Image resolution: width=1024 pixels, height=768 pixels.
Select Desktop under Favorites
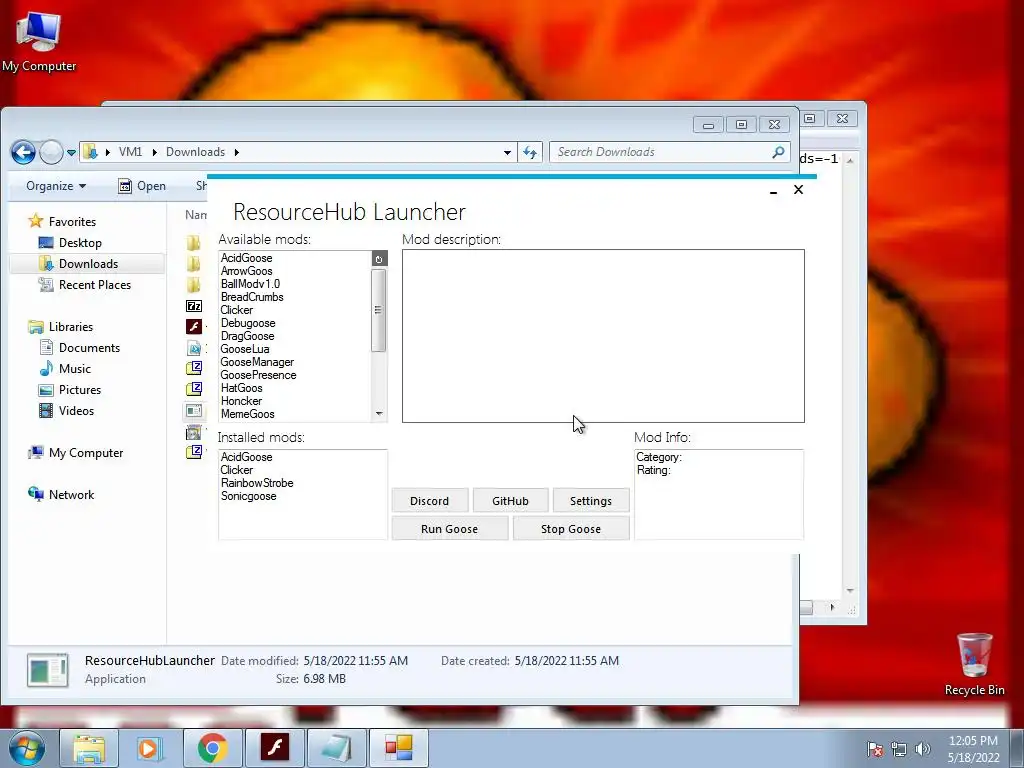(80, 243)
